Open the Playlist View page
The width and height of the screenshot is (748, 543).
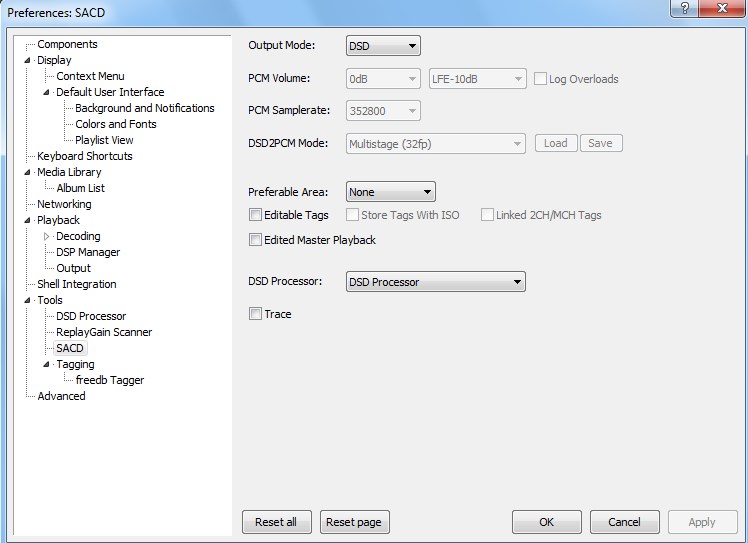coord(104,140)
